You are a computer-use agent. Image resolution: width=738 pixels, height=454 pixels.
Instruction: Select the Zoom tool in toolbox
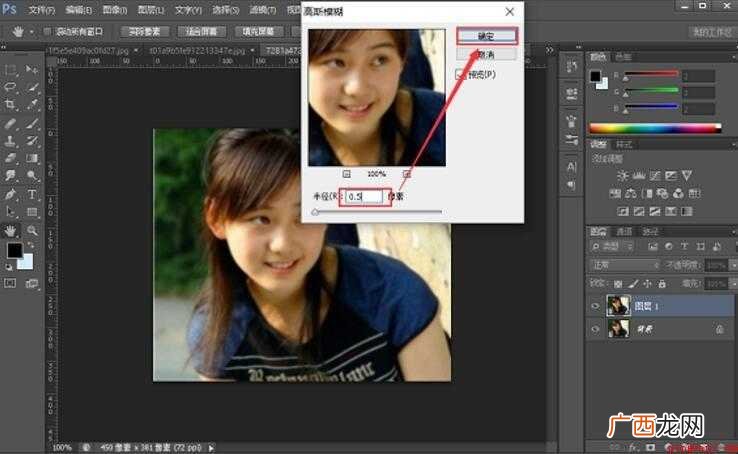[x=32, y=231]
